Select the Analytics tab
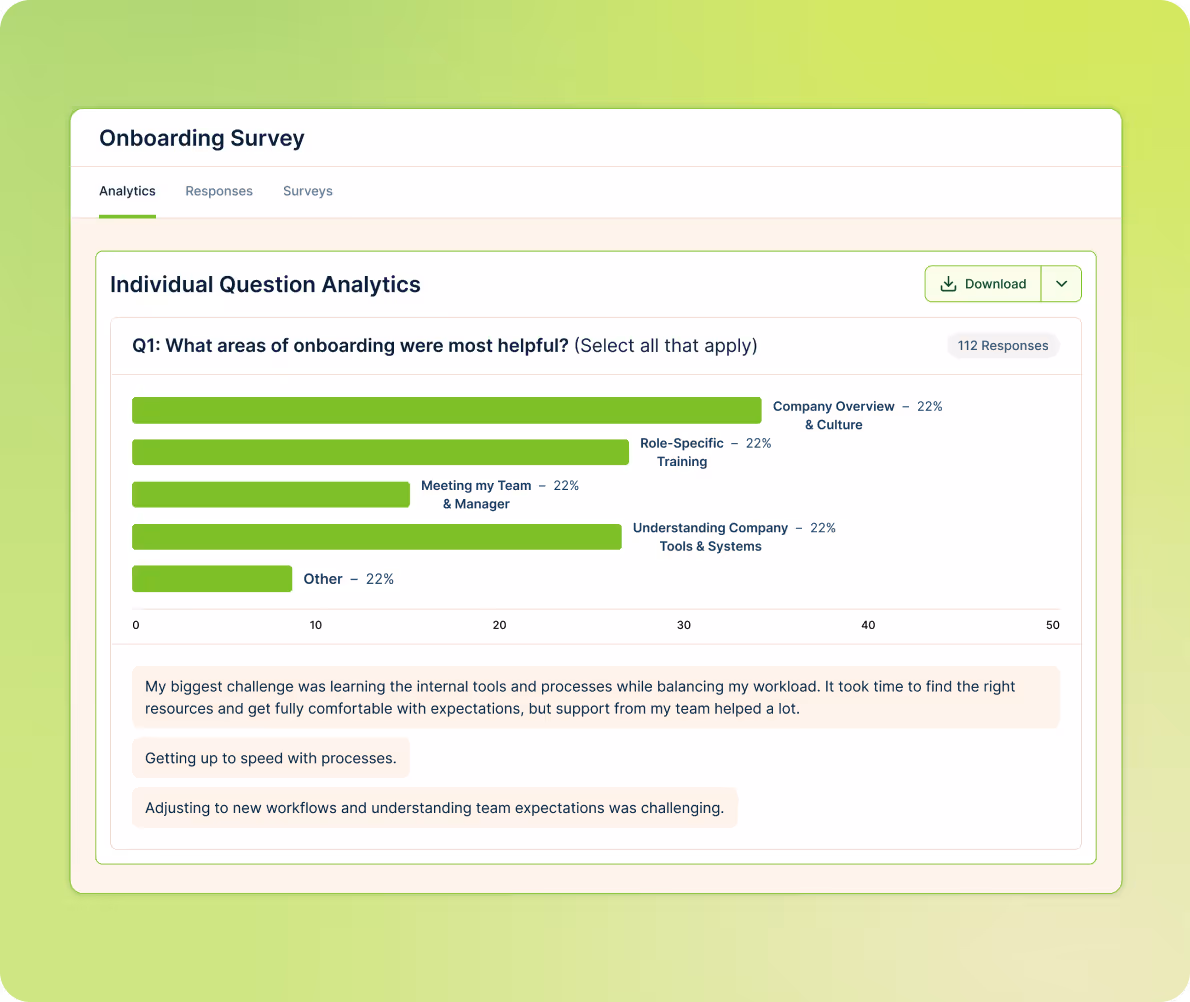The image size is (1190, 1002). click(127, 191)
